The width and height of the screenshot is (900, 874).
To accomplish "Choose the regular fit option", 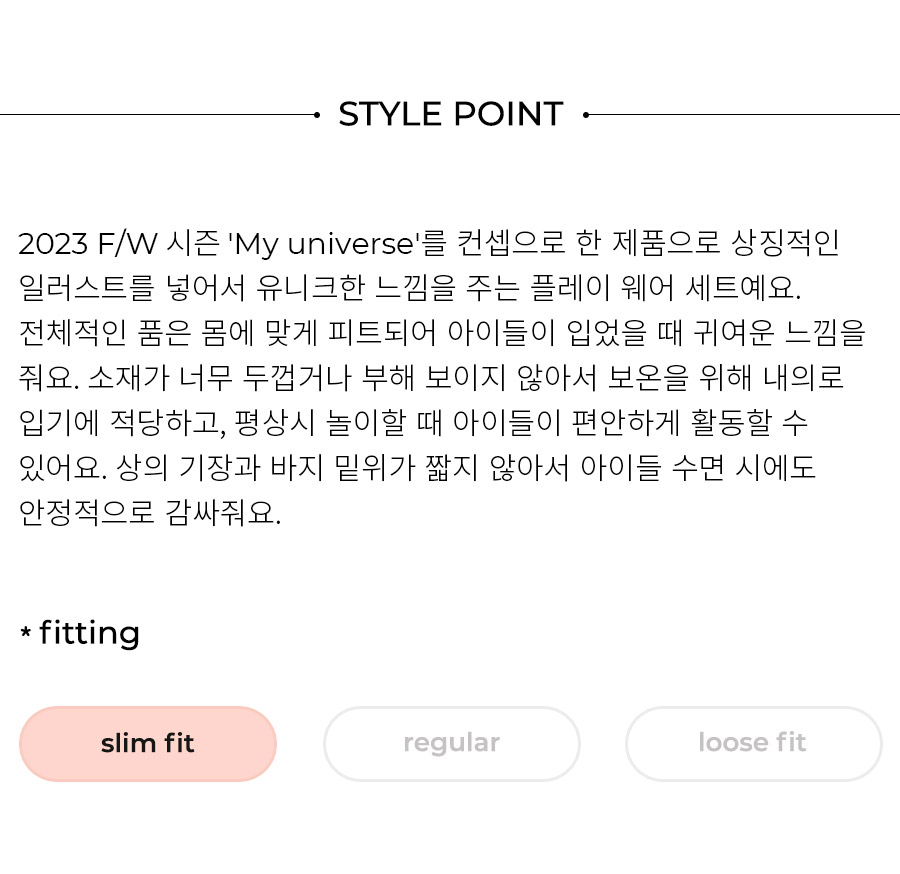I will tap(452, 744).
